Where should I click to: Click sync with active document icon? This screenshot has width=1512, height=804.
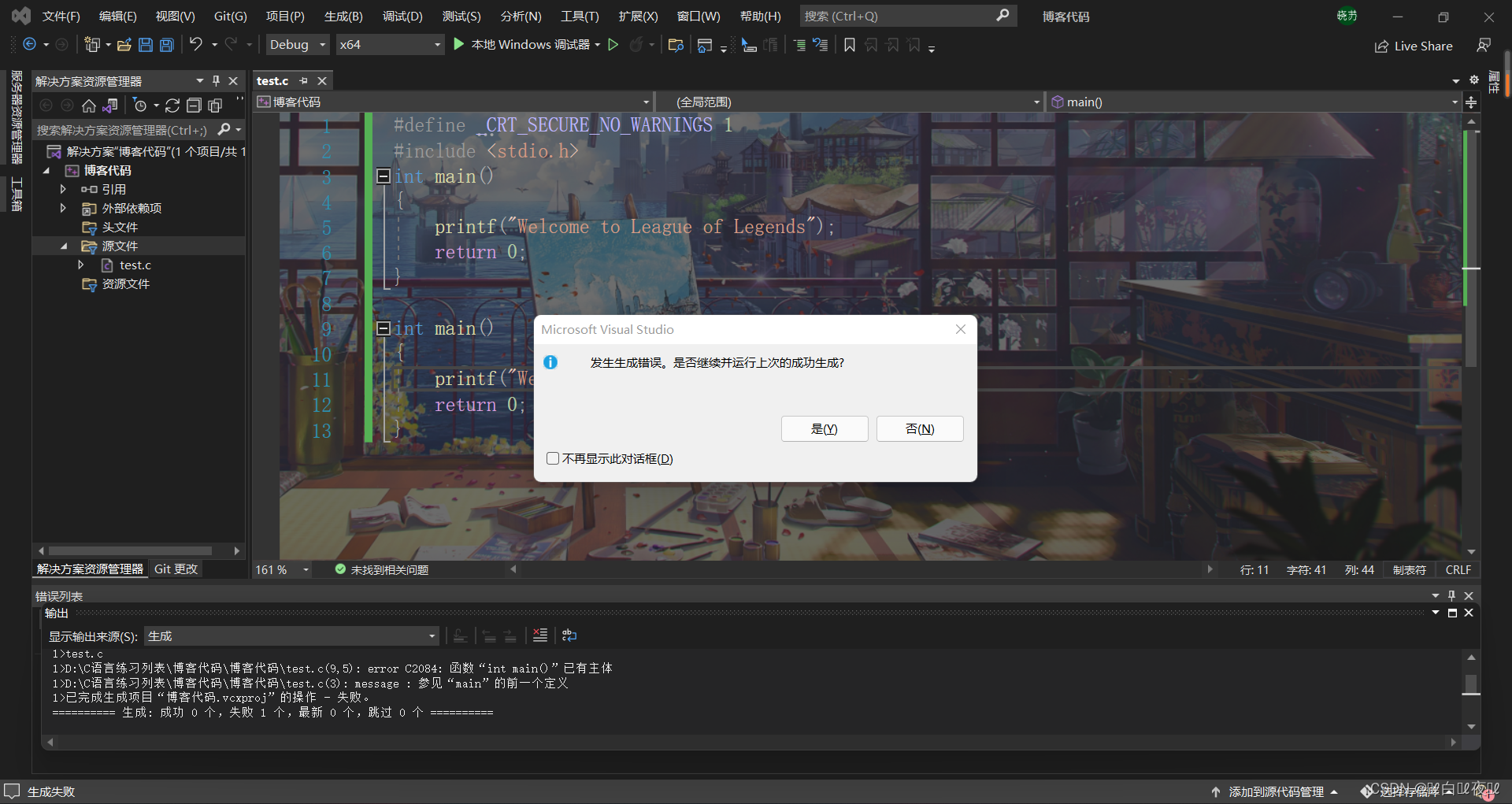(x=172, y=105)
